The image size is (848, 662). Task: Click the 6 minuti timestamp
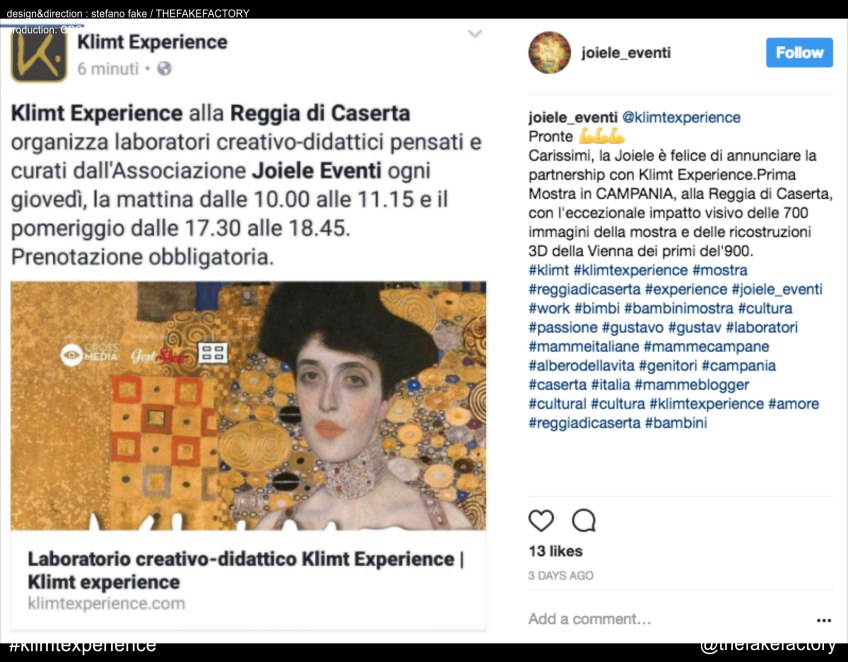pos(108,69)
